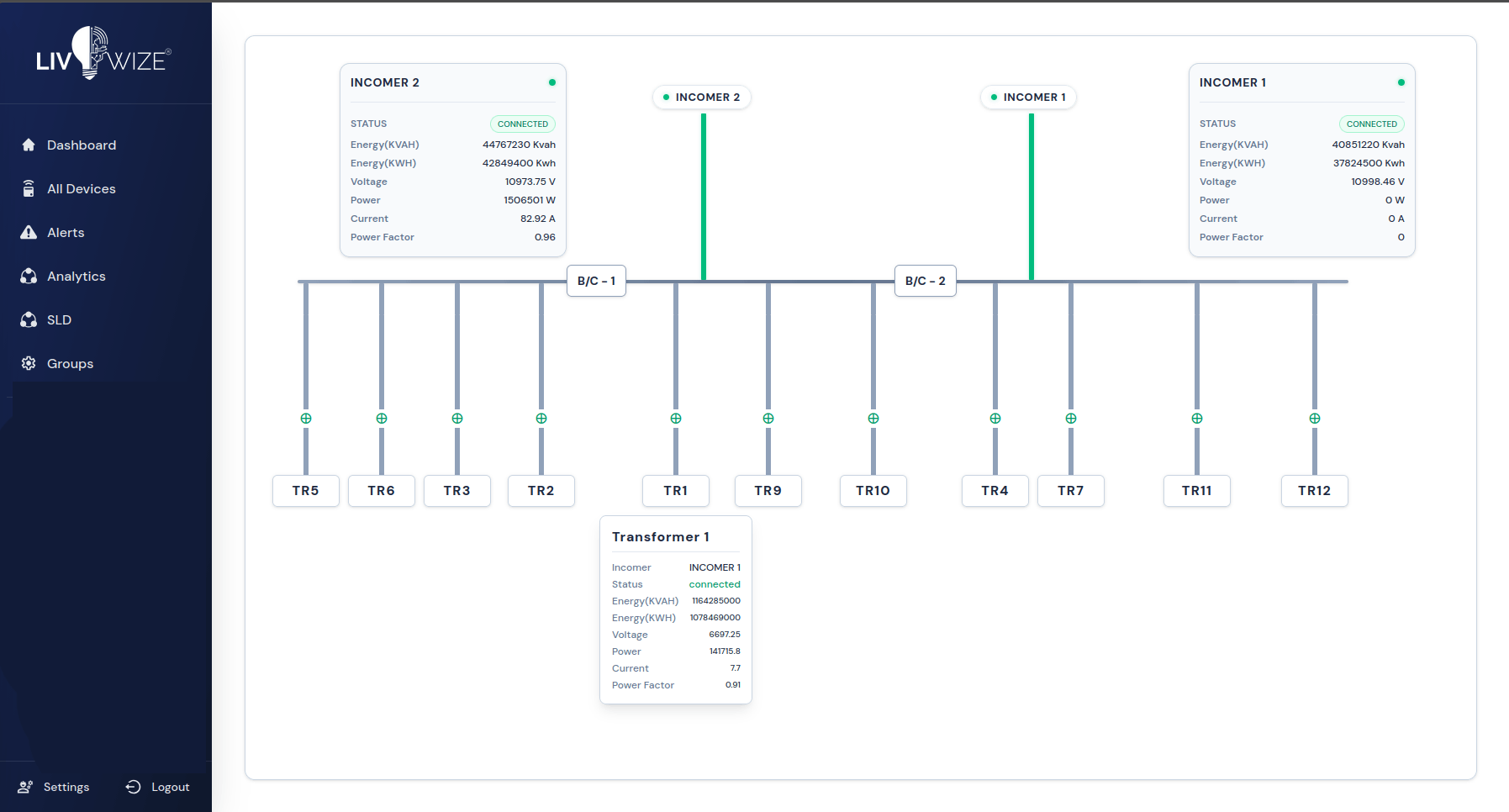
Task: Click the 10998.46 V voltage value
Action: 1378,182
